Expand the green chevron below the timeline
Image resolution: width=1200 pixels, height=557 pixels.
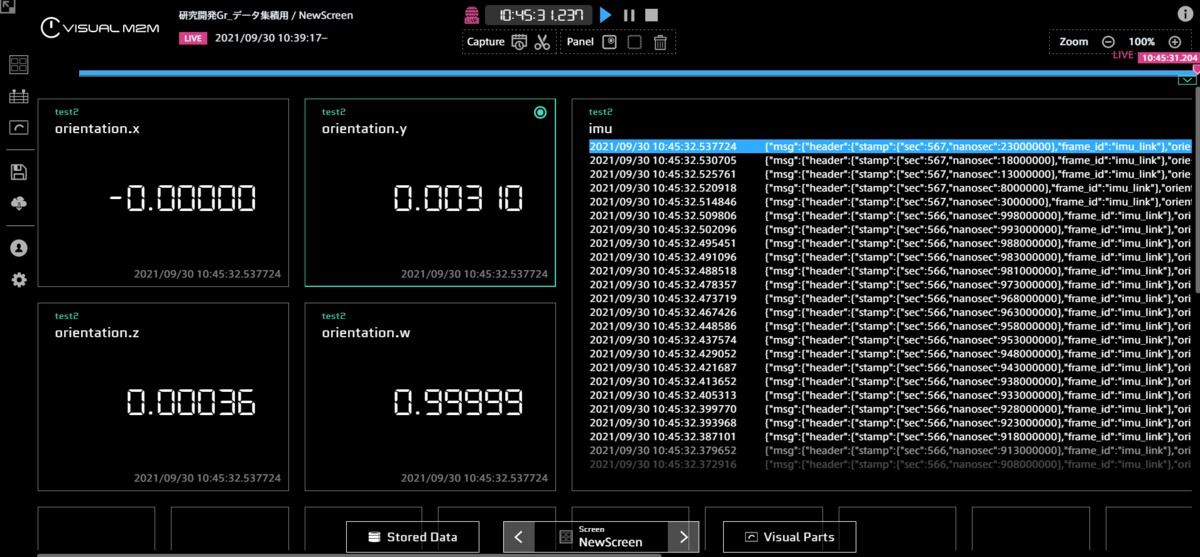tap(1187, 79)
